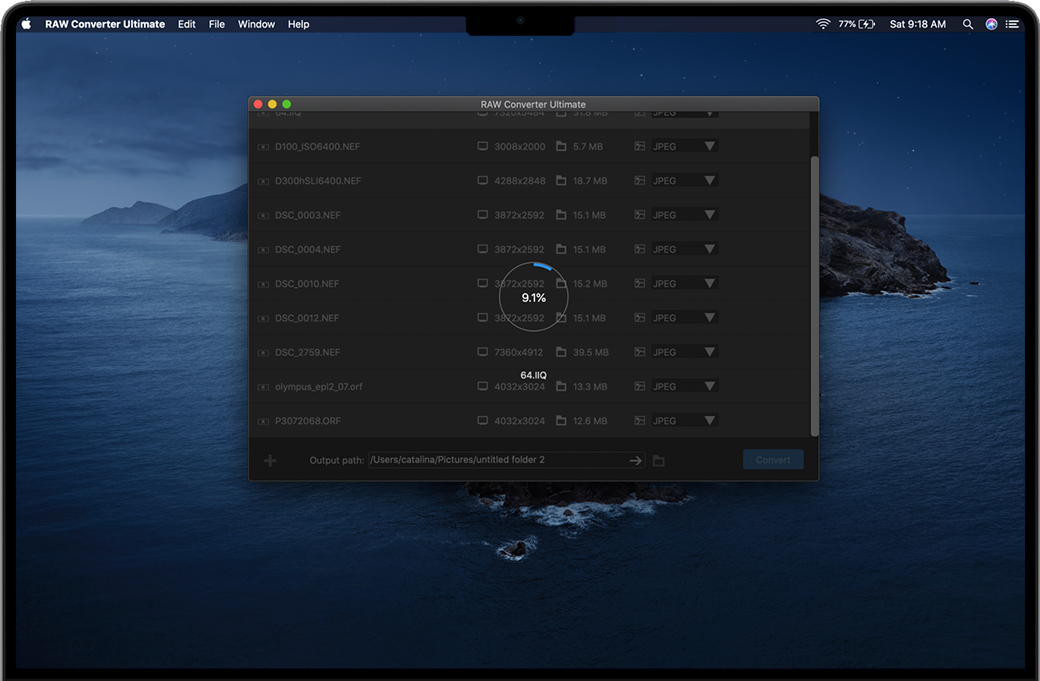Open the format dropdown for DSC_0004.NEF

click(x=709, y=250)
